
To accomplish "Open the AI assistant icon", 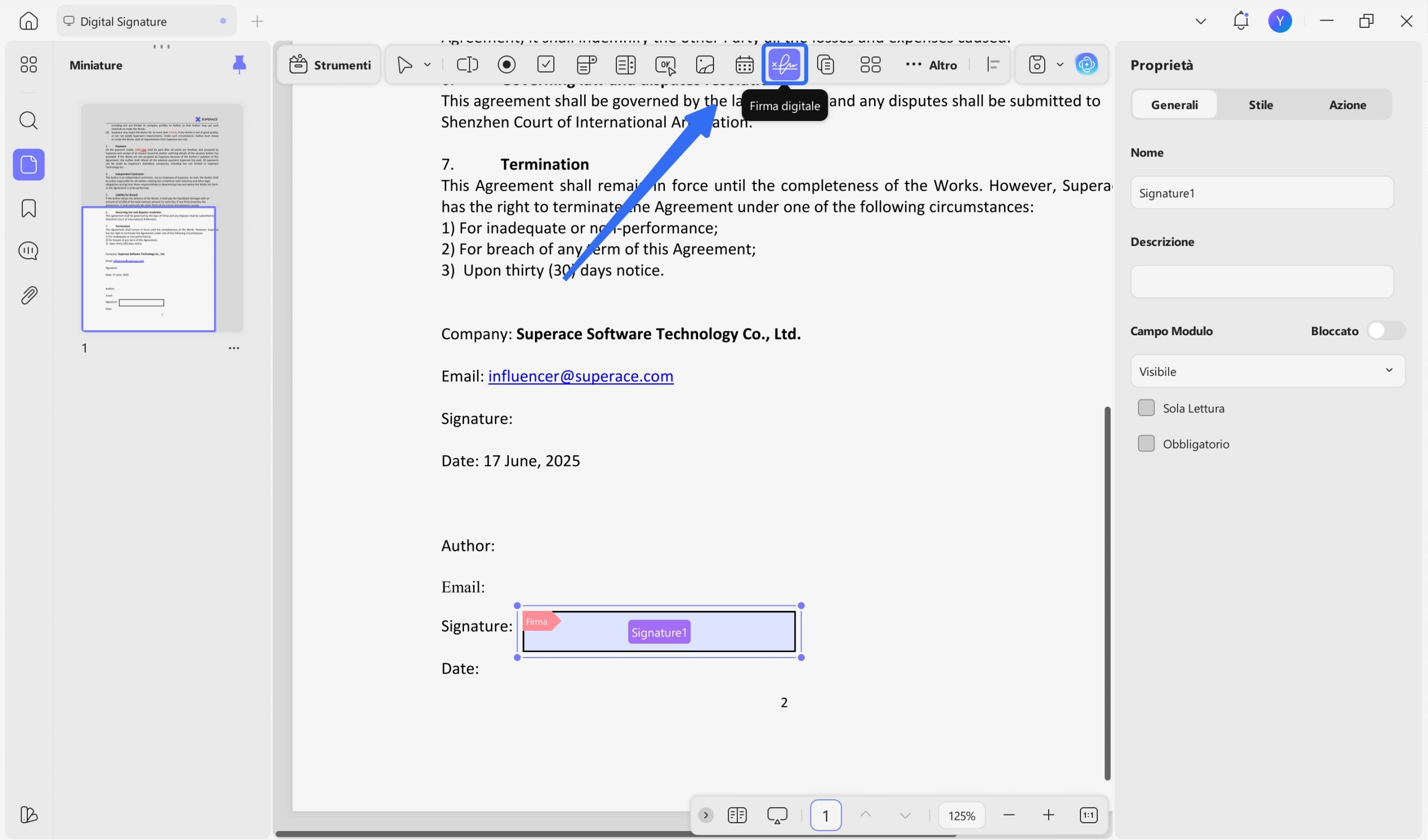I will [1086, 65].
